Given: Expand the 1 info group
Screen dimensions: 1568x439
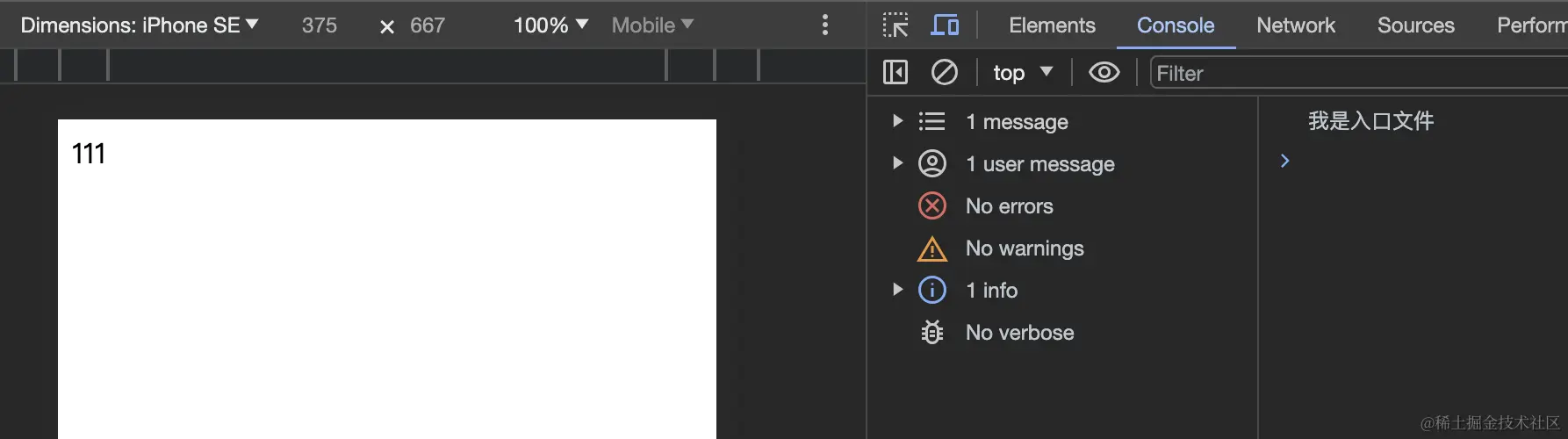Looking at the screenshot, I should pos(897,290).
